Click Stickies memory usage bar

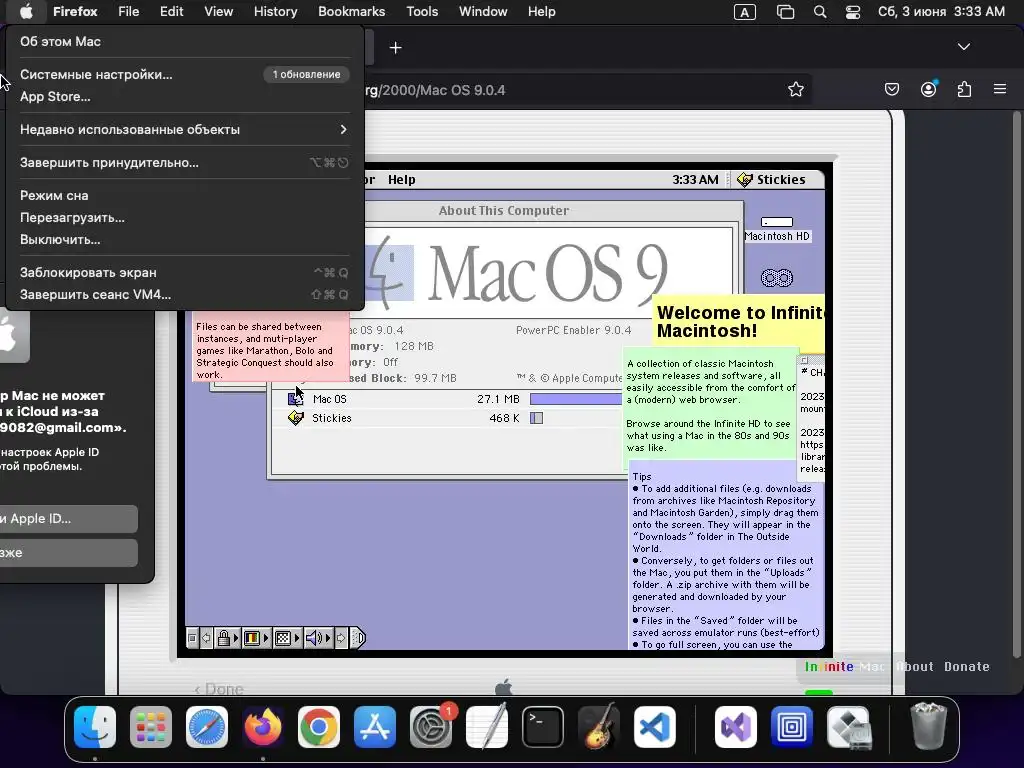pos(536,418)
